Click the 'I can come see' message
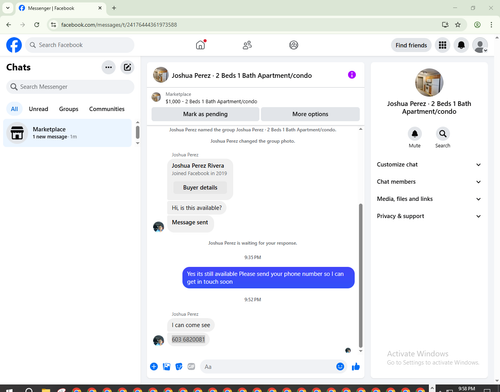The width and height of the screenshot is (500, 392). pos(191,325)
